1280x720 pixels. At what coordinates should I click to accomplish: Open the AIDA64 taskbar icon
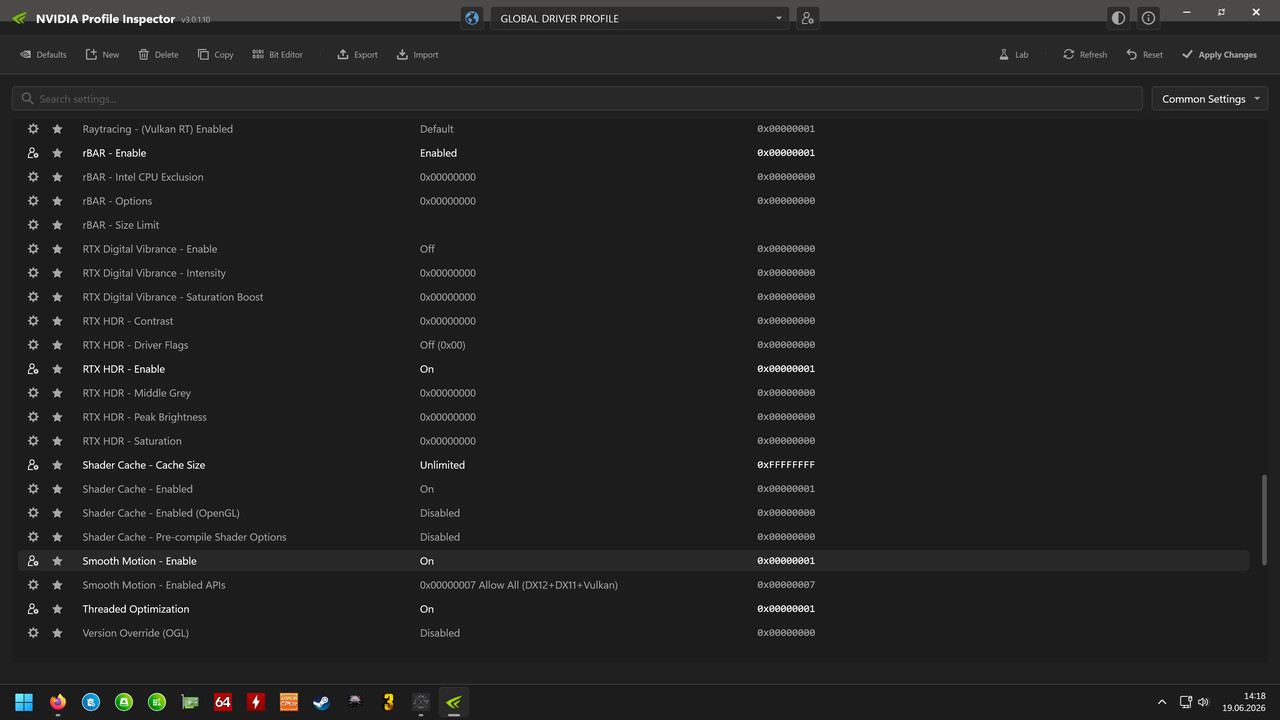(223, 702)
